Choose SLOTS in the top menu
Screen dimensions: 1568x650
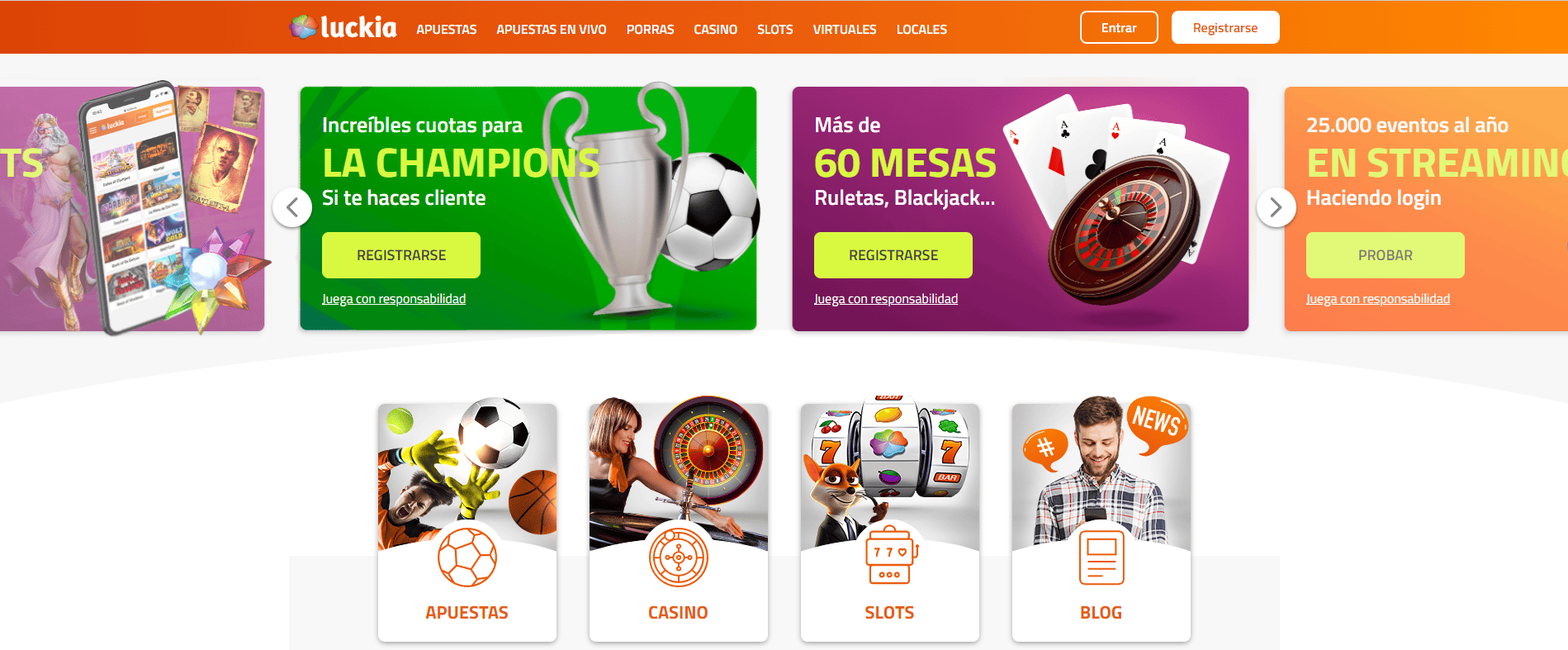tap(775, 29)
